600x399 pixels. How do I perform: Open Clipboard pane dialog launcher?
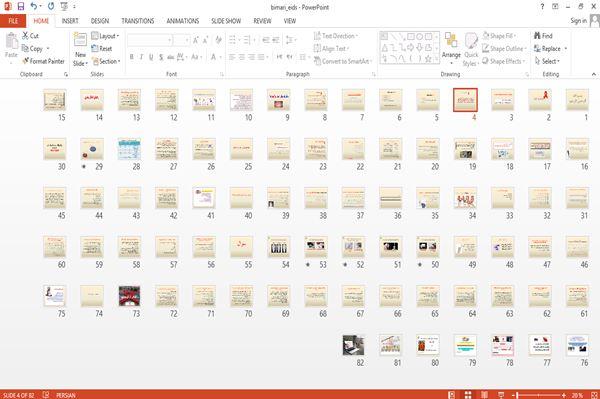66,75
